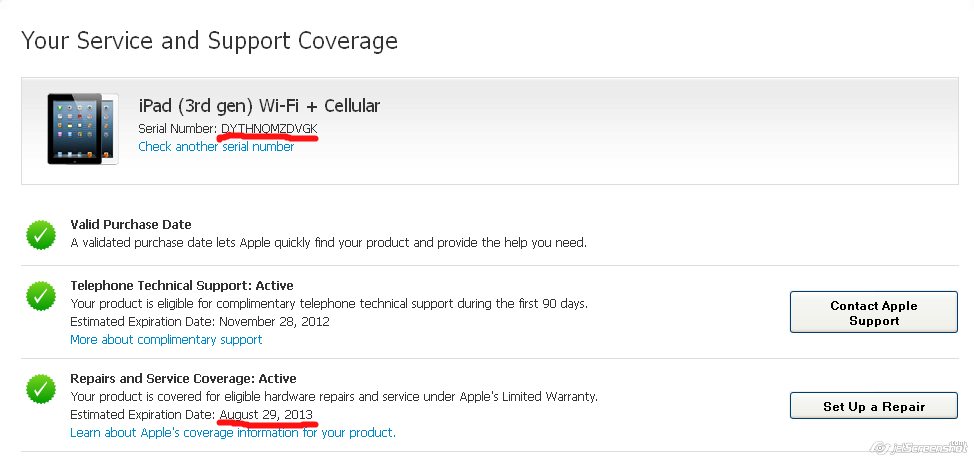Click the Valid Purchase Date heading

click(130, 224)
